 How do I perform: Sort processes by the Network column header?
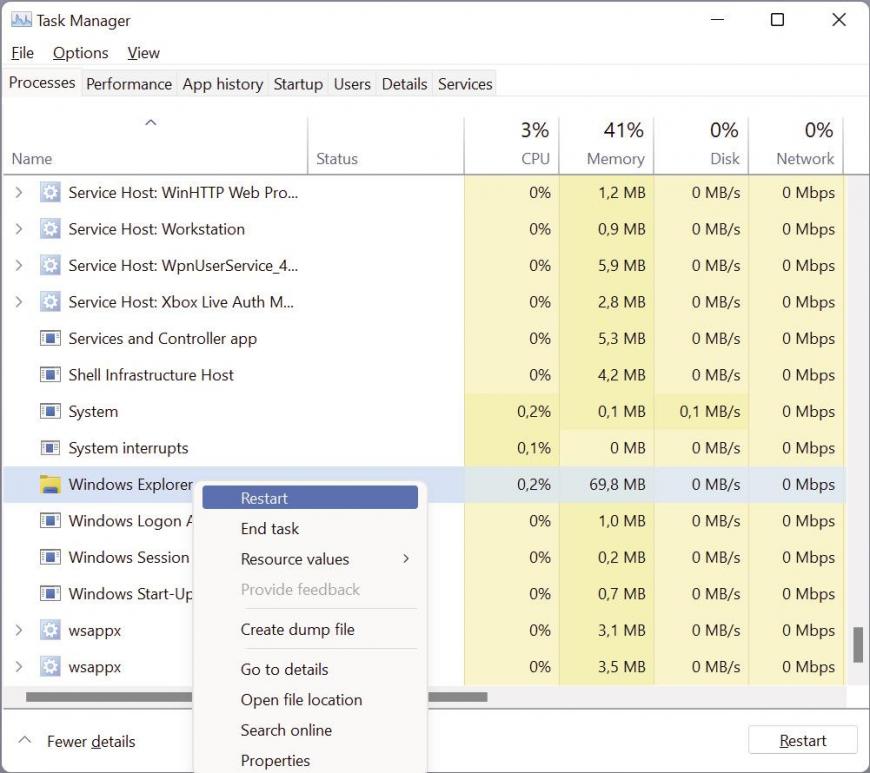(796, 145)
